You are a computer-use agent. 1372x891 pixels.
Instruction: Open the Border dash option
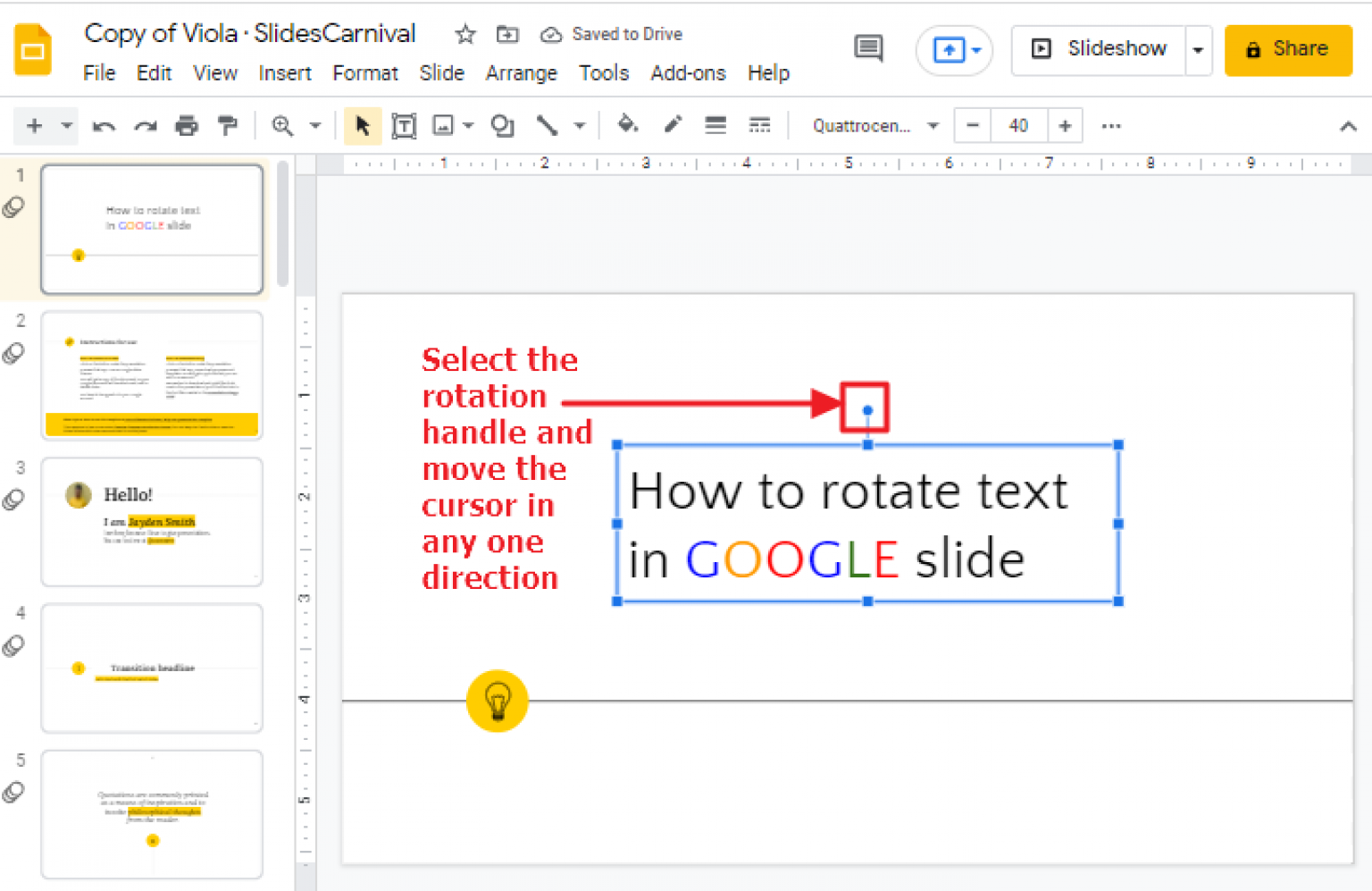759,126
